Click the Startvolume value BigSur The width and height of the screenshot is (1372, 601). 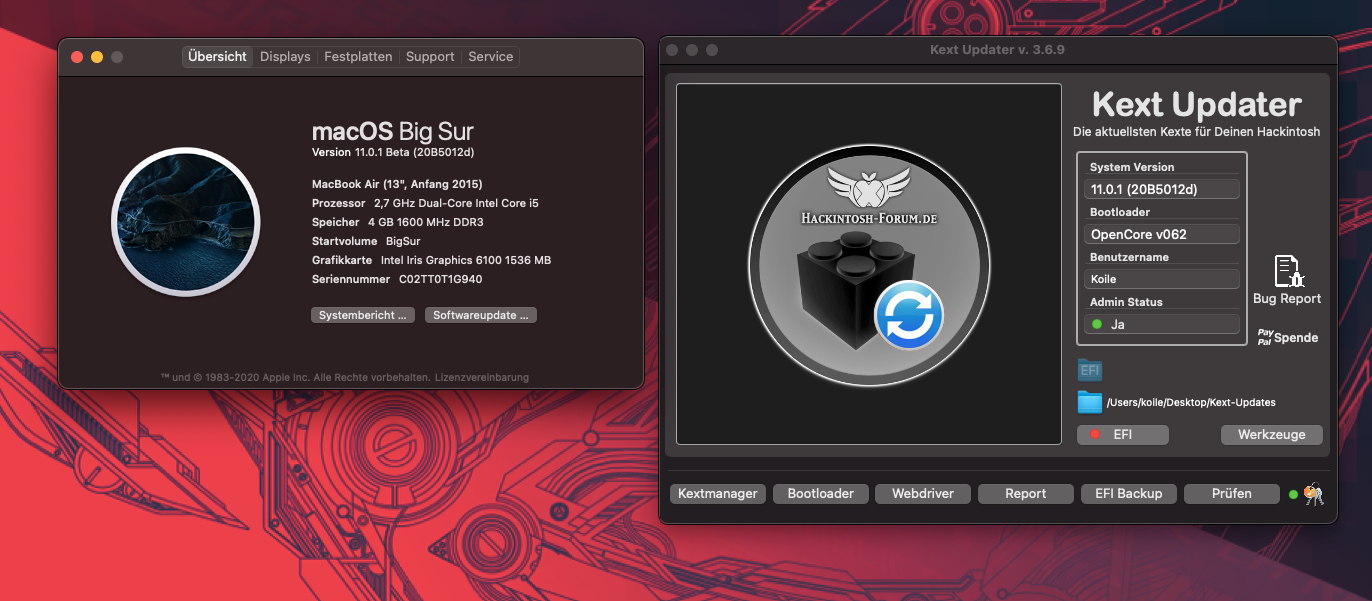click(403, 241)
